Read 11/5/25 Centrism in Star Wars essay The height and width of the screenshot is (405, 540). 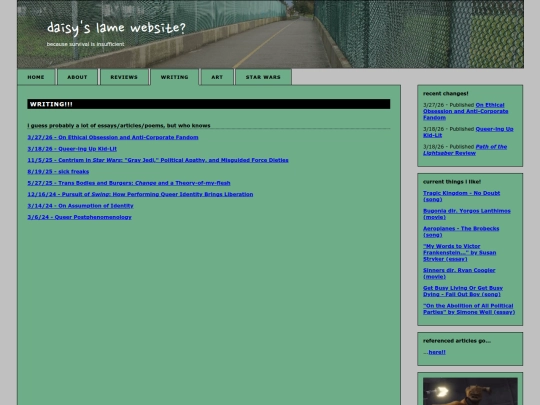click(x=158, y=160)
